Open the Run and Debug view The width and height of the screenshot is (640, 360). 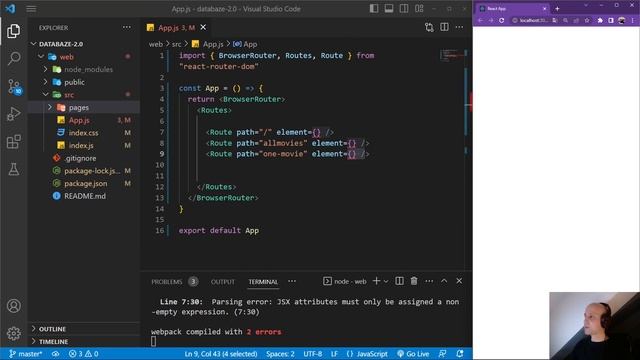pyautogui.click(x=13, y=114)
